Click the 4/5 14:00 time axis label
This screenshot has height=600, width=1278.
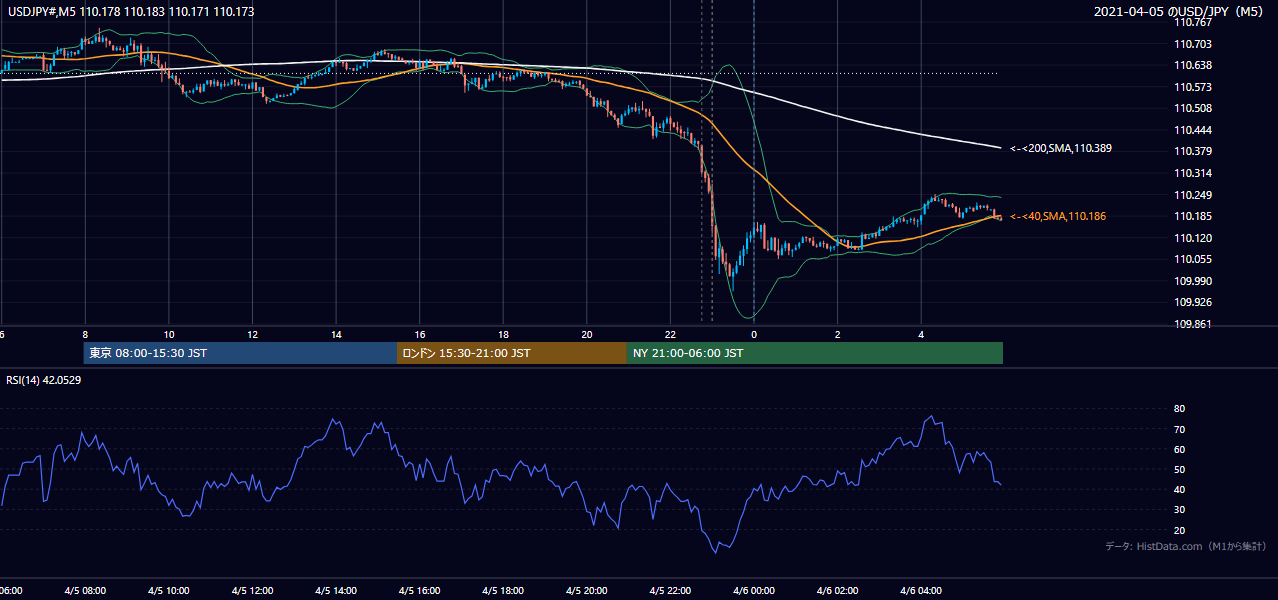point(336,591)
